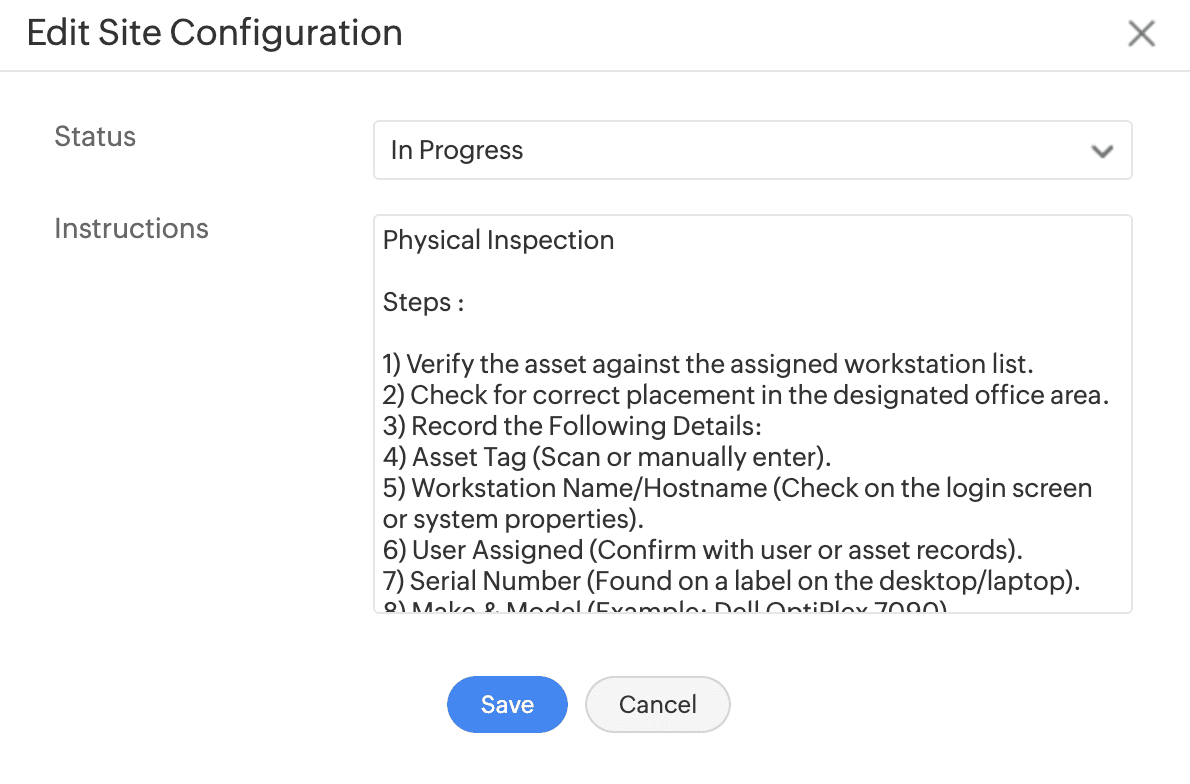Open the Status dropdown showing In Progress

tap(751, 151)
